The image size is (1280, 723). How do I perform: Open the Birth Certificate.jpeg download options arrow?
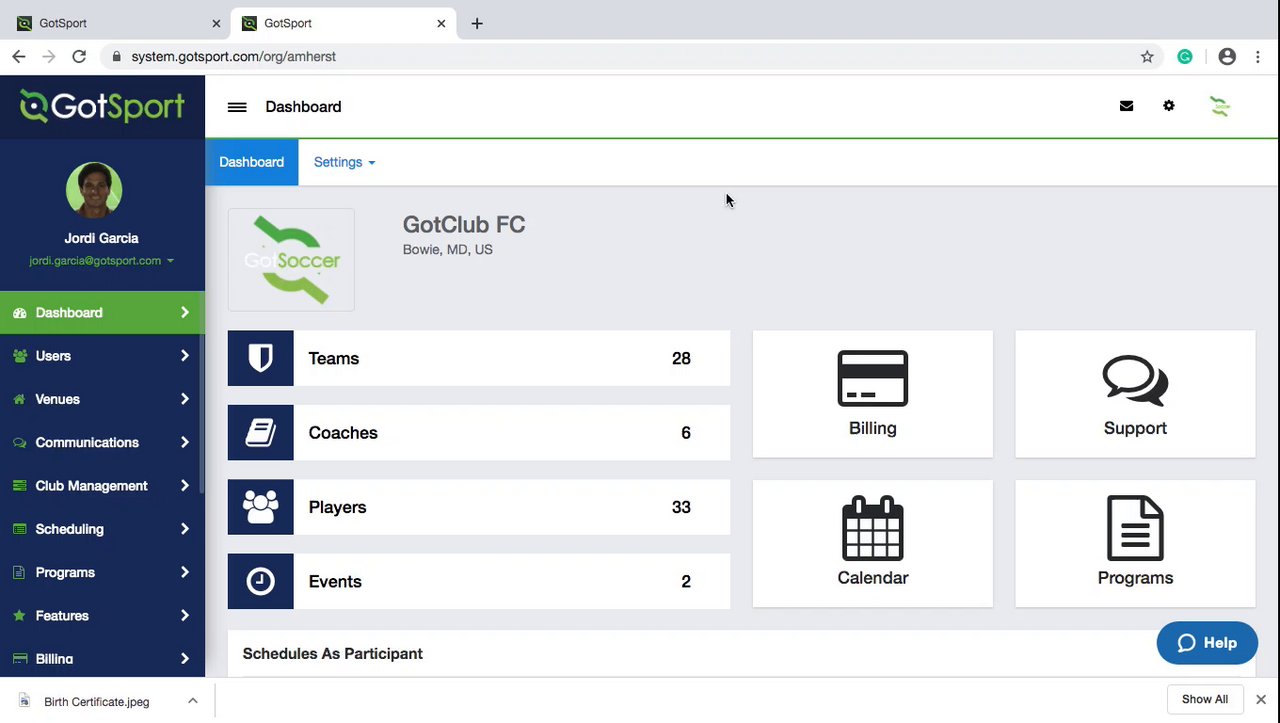193,701
